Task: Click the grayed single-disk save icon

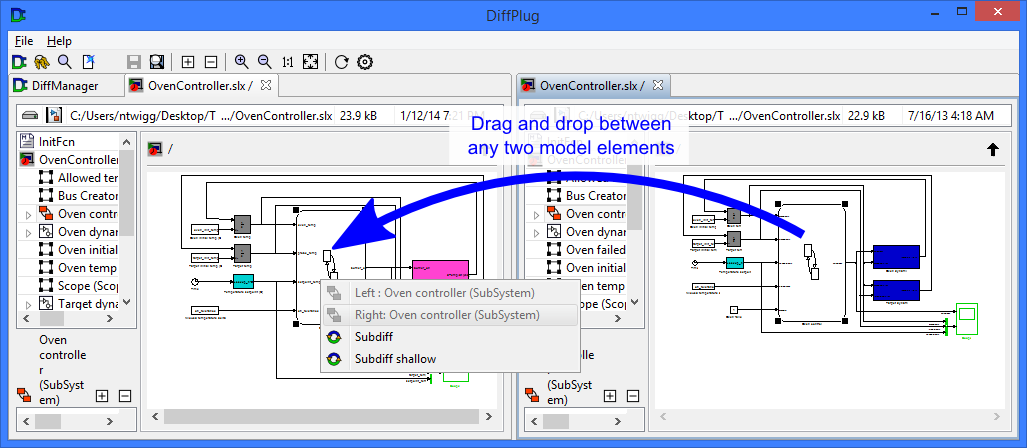Action: [134, 62]
